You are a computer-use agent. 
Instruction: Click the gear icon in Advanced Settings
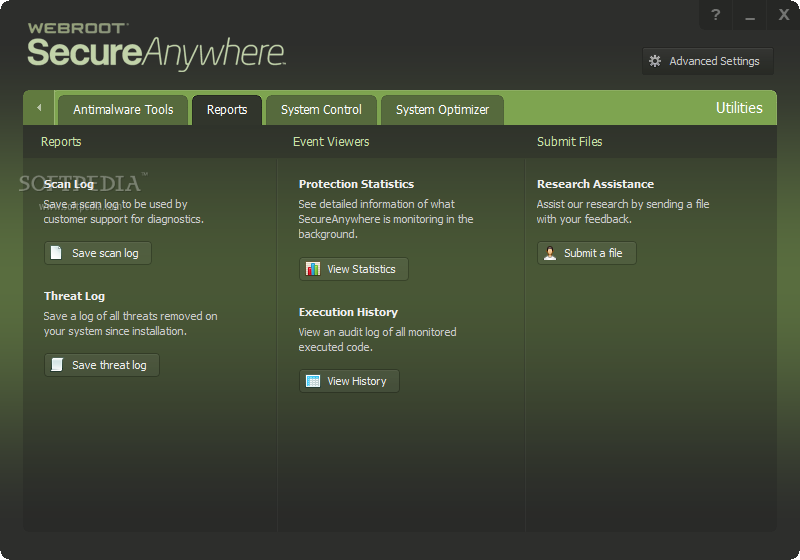(655, 61)
